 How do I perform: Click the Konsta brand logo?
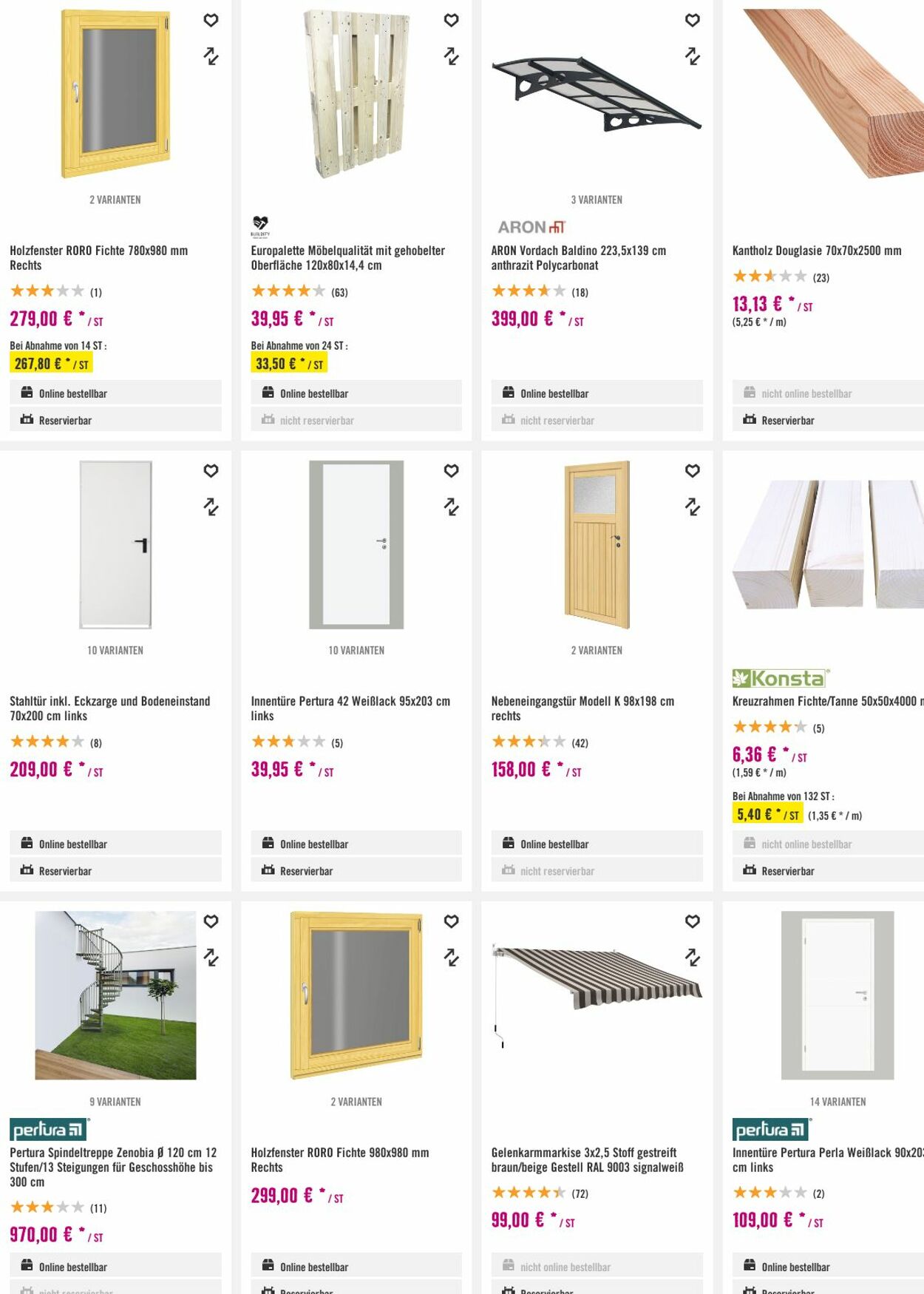click(x=781, y=678)
